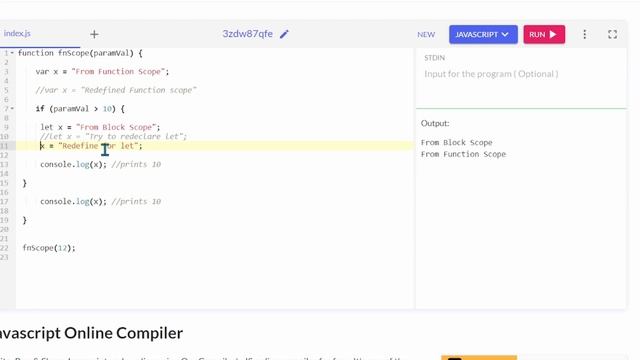Click commented 'Try to redeclare let' line
This screenshot has height=360, width=640.
point(113,136)
